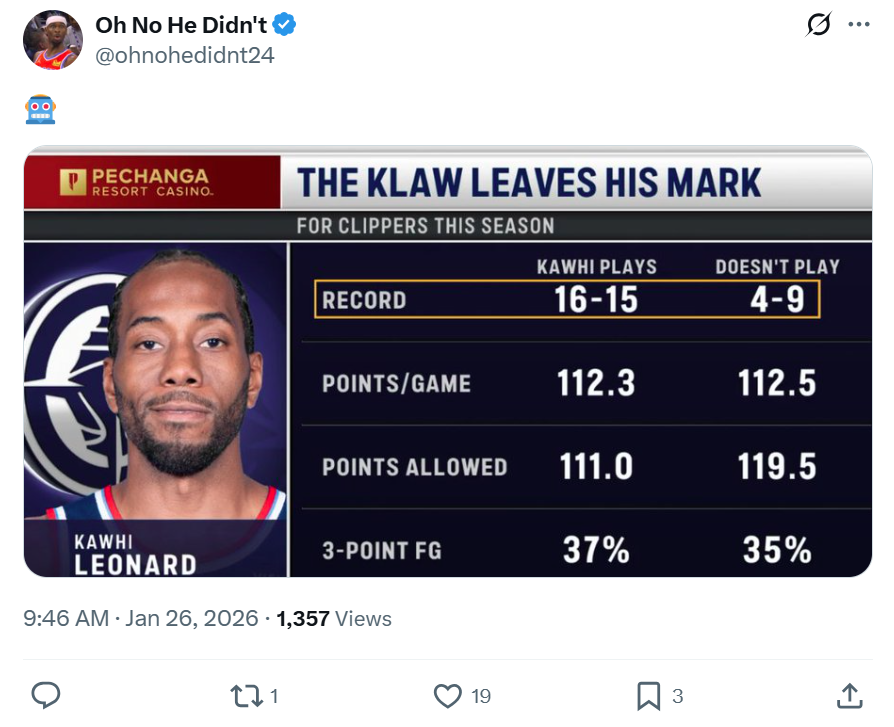Bookmark this post
894x727 pixels.
pos(648,695)
